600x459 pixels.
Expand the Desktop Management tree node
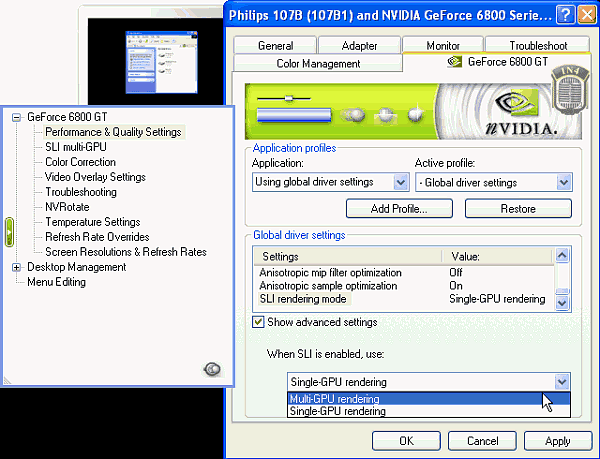pos(16,267)
